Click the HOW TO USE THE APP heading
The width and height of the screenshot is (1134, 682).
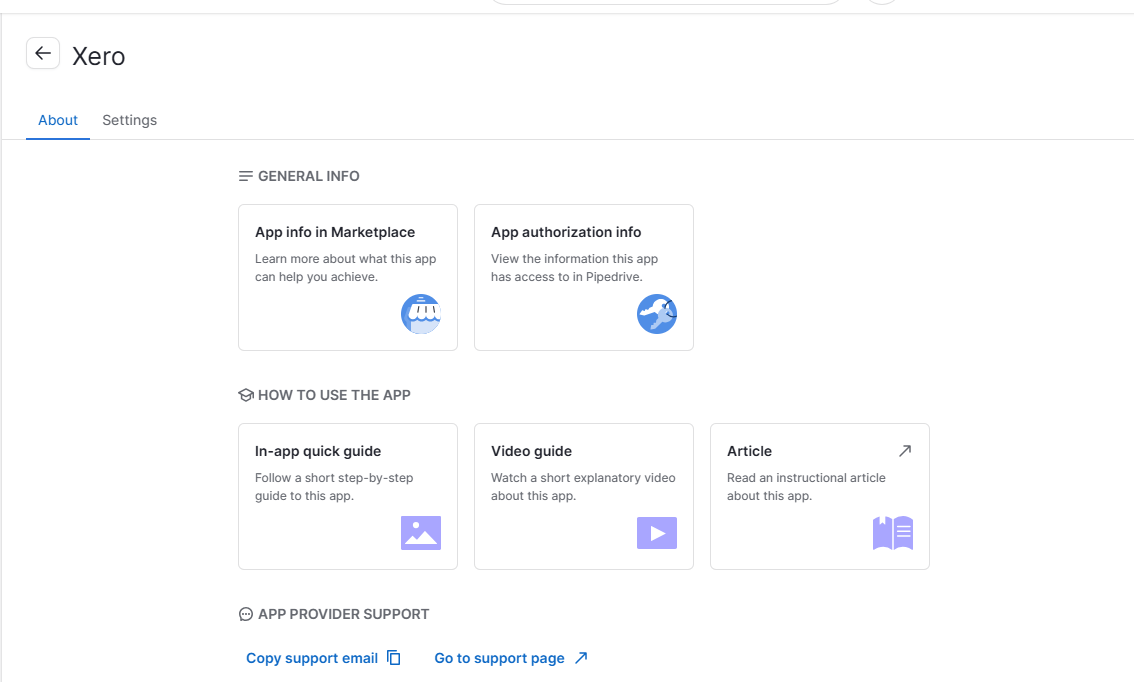point(334,396)
